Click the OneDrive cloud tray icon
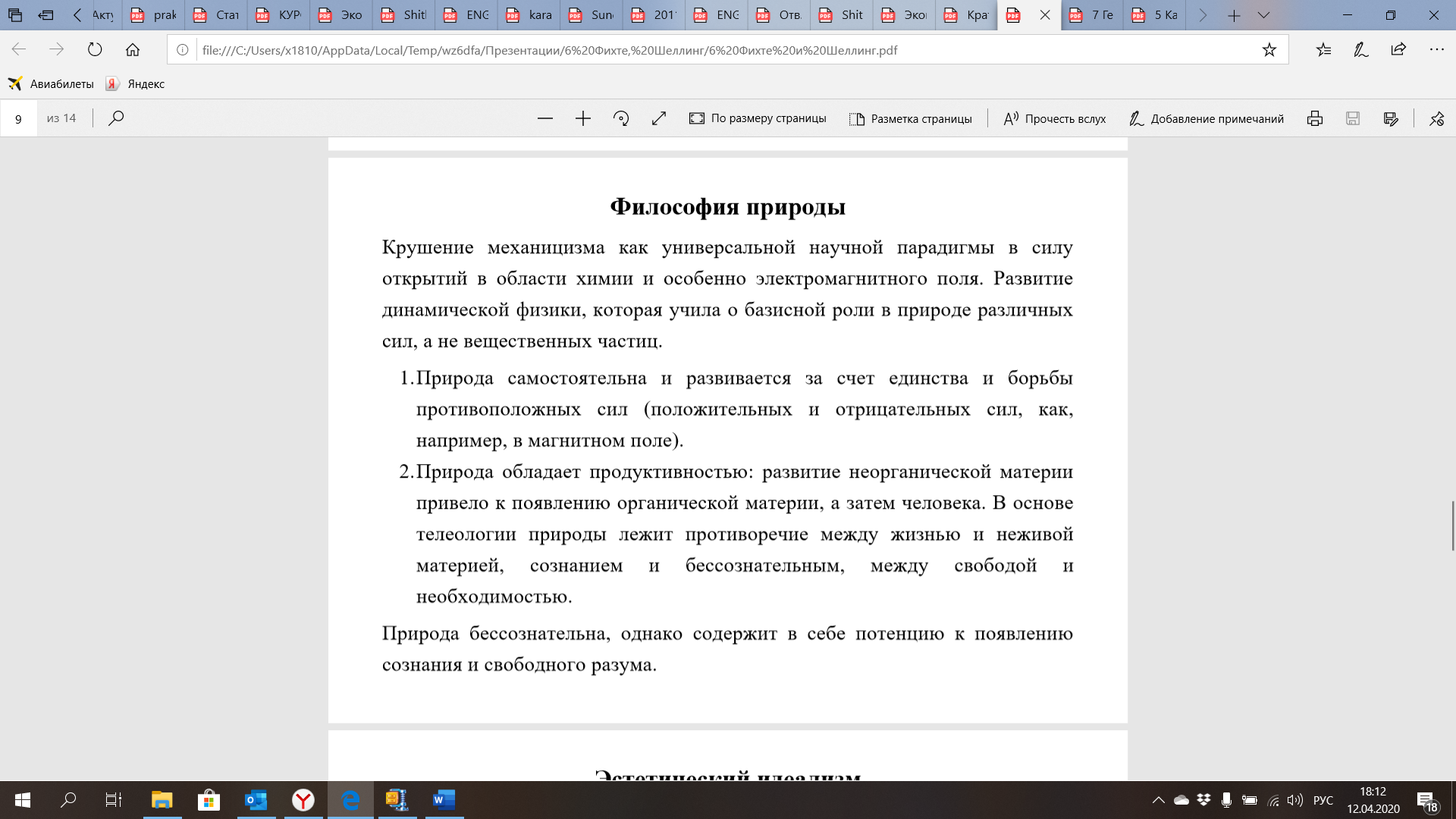Screen dimensions: 1456x819 (x=1181, y=800)
